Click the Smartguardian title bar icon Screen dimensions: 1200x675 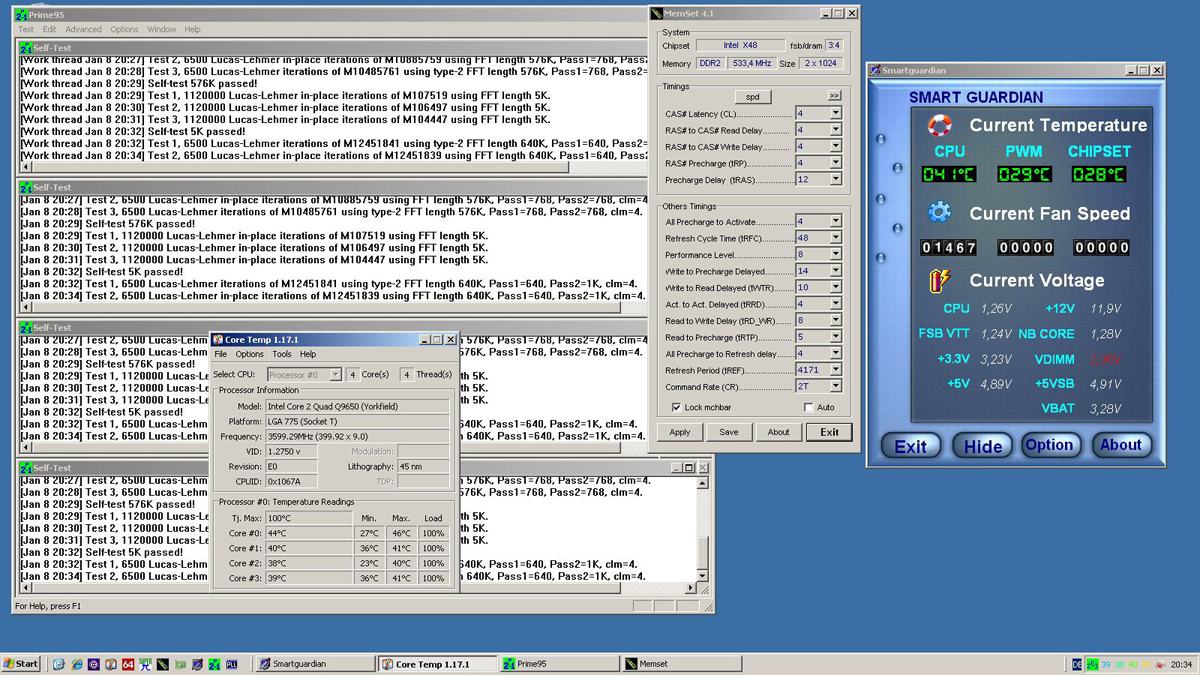(874, 70)
